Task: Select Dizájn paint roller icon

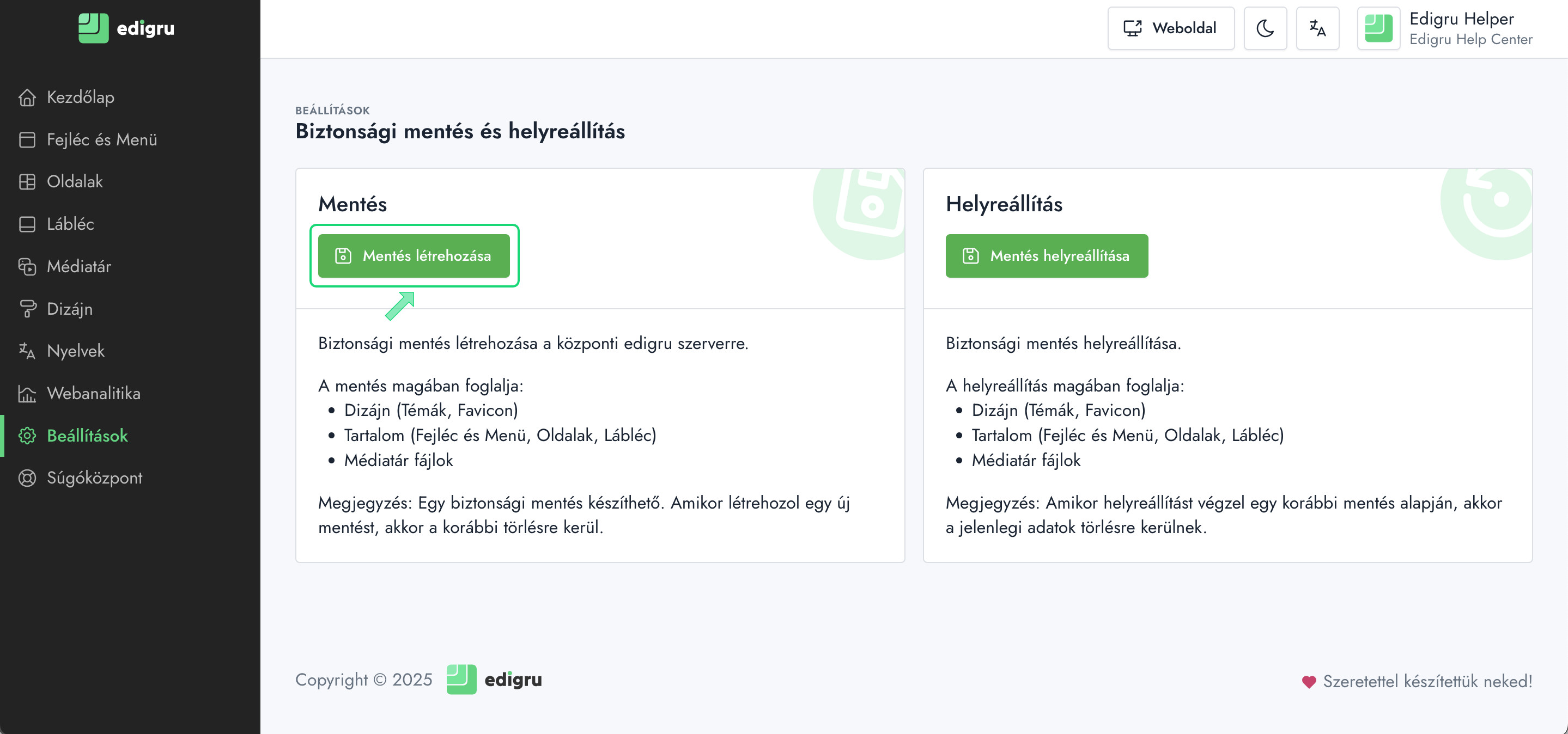Action: tap(27, 309)
